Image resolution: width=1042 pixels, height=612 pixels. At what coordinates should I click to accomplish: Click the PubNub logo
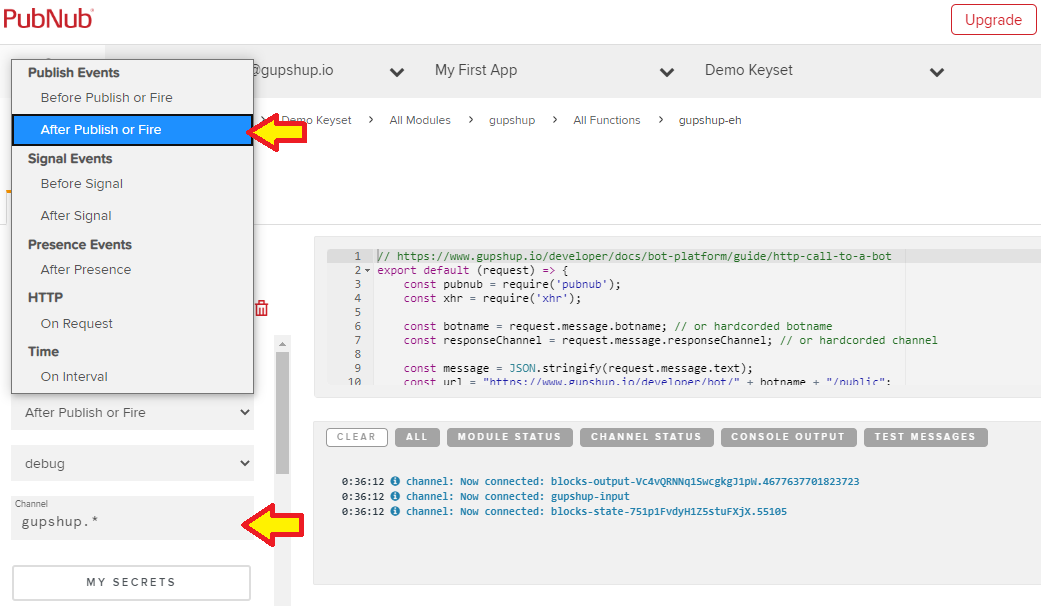48,19
